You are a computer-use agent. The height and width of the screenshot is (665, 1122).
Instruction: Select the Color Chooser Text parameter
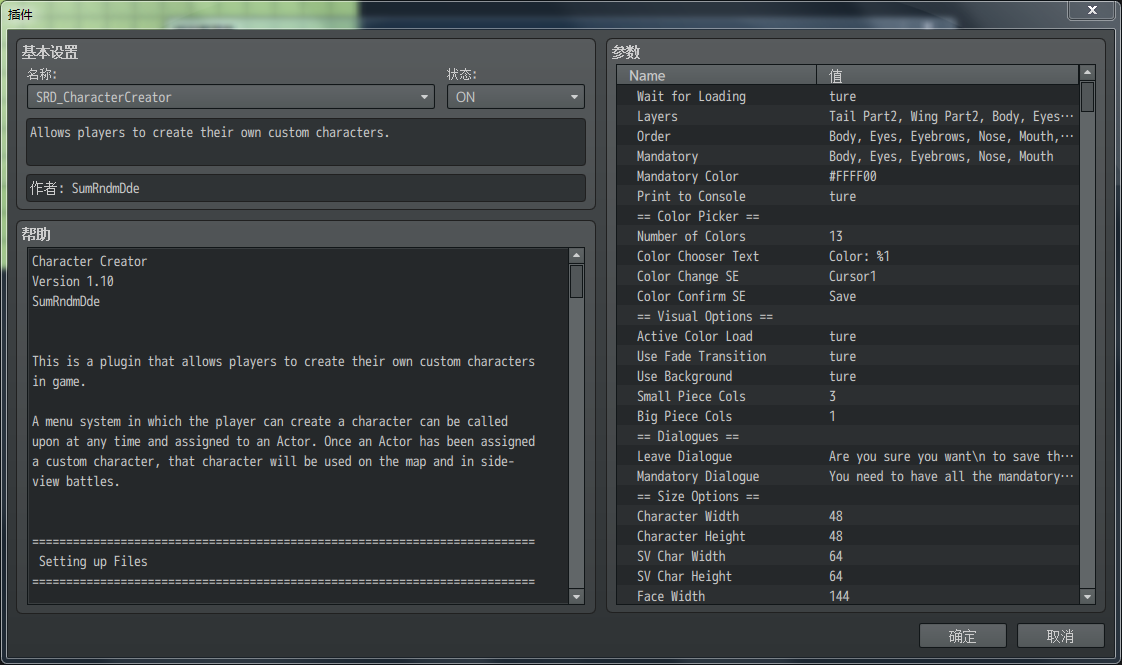(x=848, y=256)
